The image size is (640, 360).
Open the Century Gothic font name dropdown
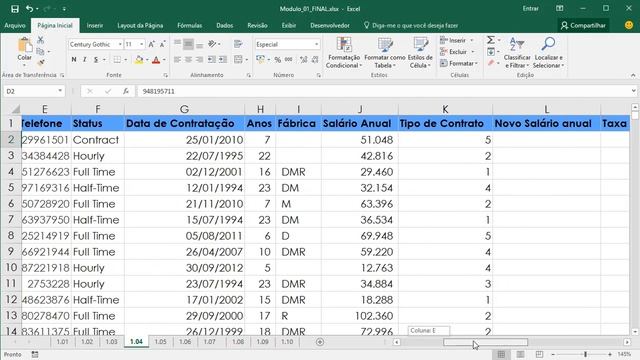click(120, 44)
